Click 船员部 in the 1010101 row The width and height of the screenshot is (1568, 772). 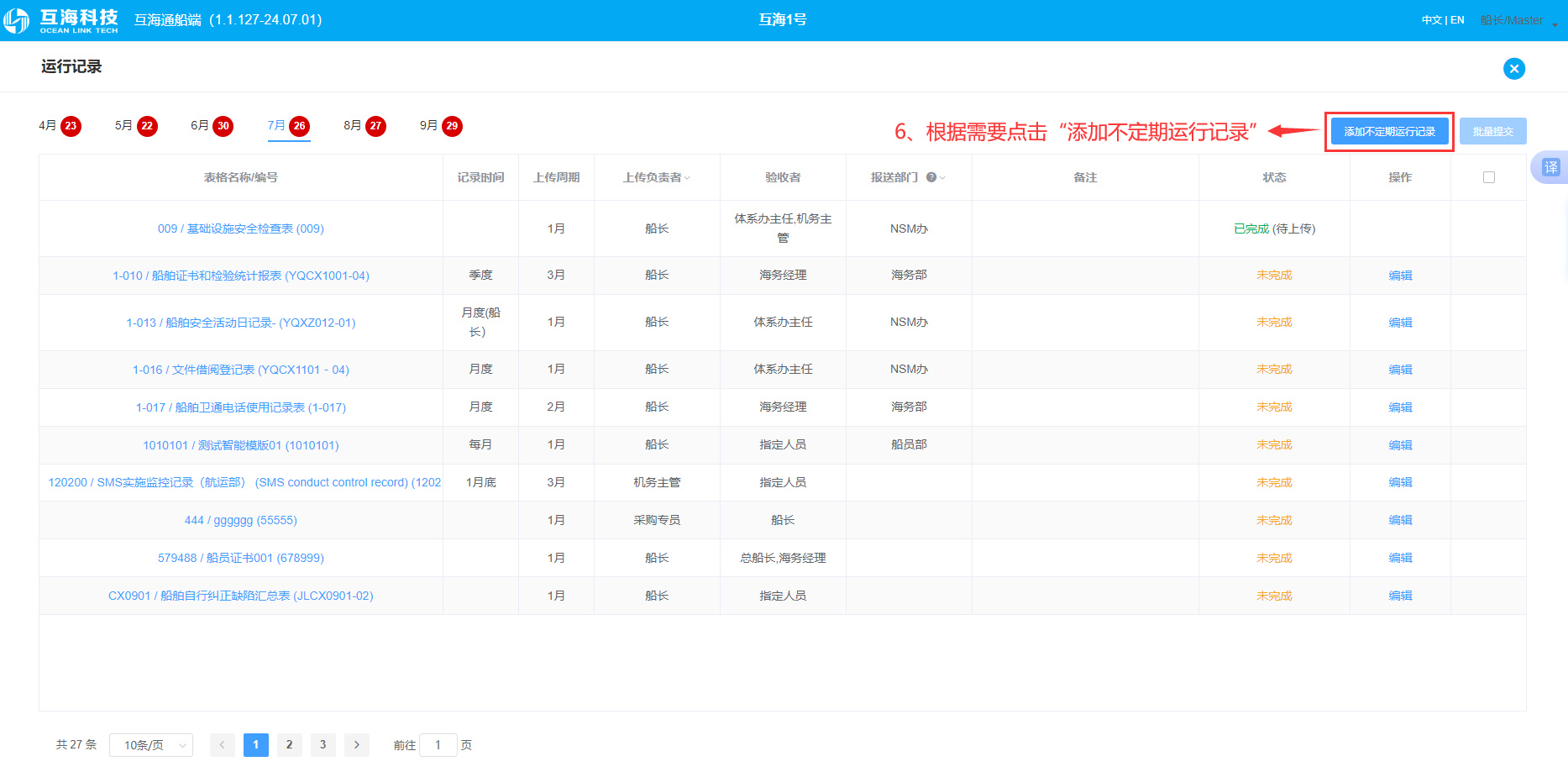coord(909,445)
